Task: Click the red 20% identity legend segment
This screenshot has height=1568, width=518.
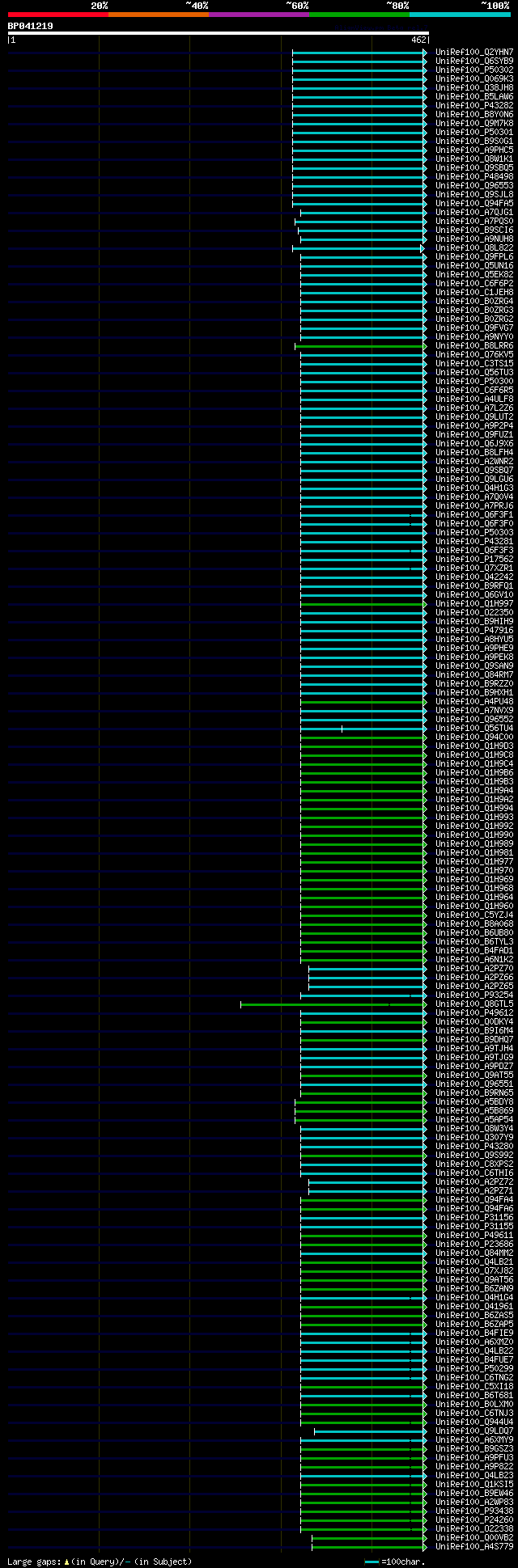Action: coord(58,14)
